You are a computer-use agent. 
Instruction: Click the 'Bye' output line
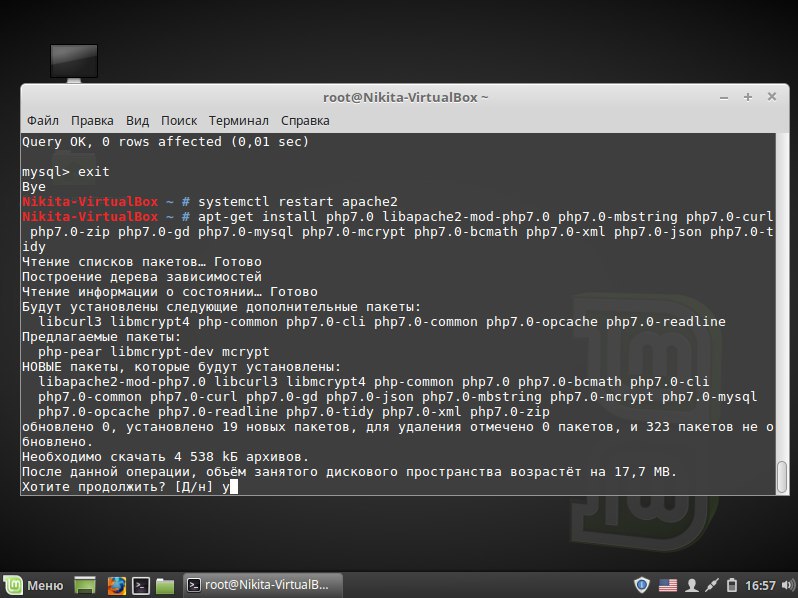tap(34, 187)
